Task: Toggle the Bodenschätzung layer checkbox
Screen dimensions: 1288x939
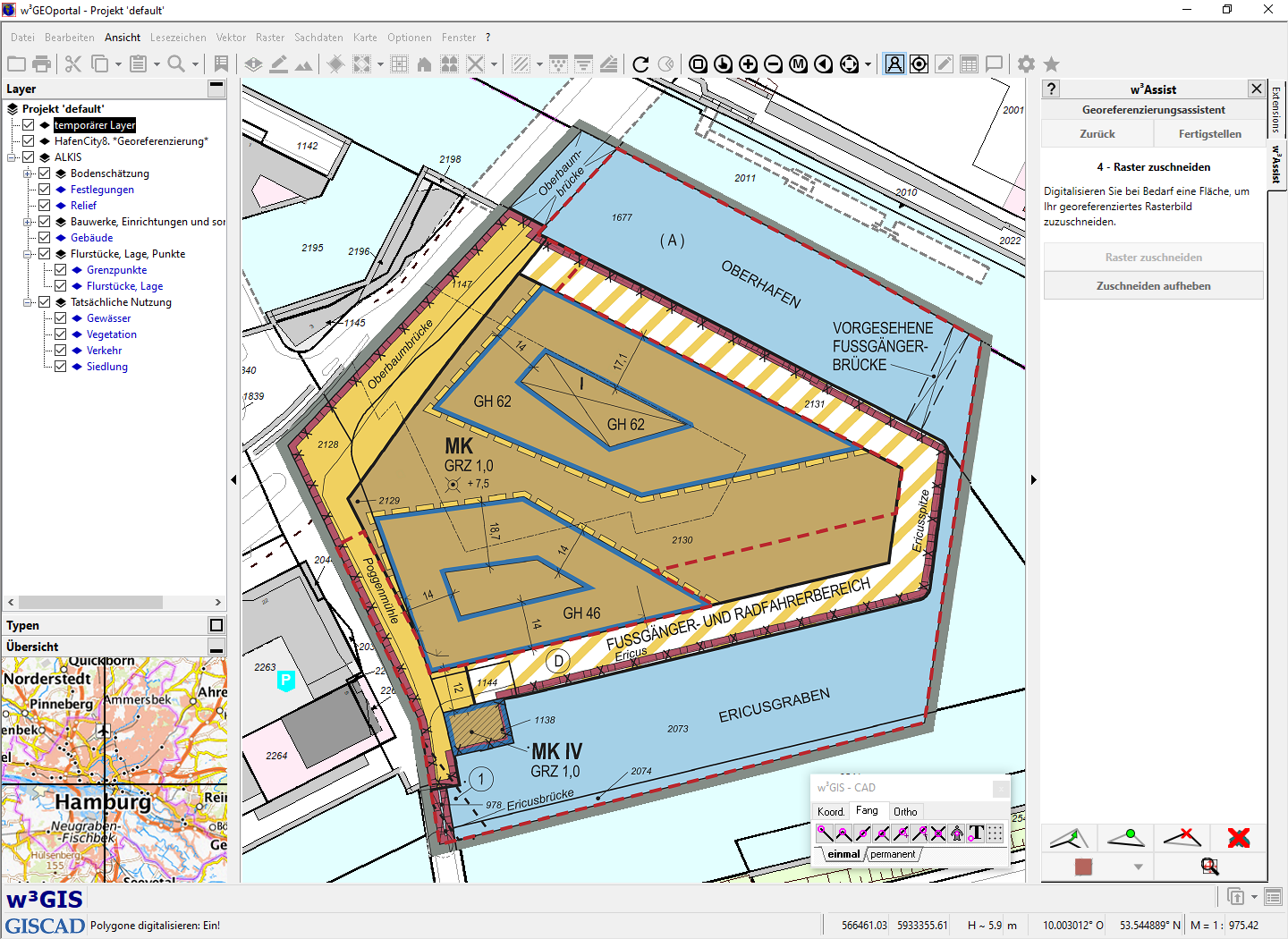Action: tap(45, 173)
